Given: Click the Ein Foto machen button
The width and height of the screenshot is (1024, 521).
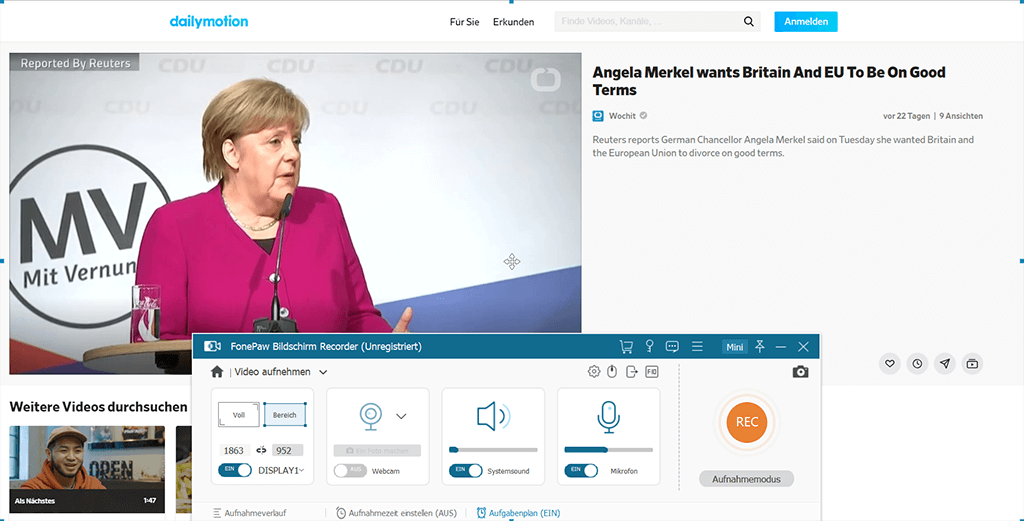Looking at the screenshot, I should coord(377,450).
